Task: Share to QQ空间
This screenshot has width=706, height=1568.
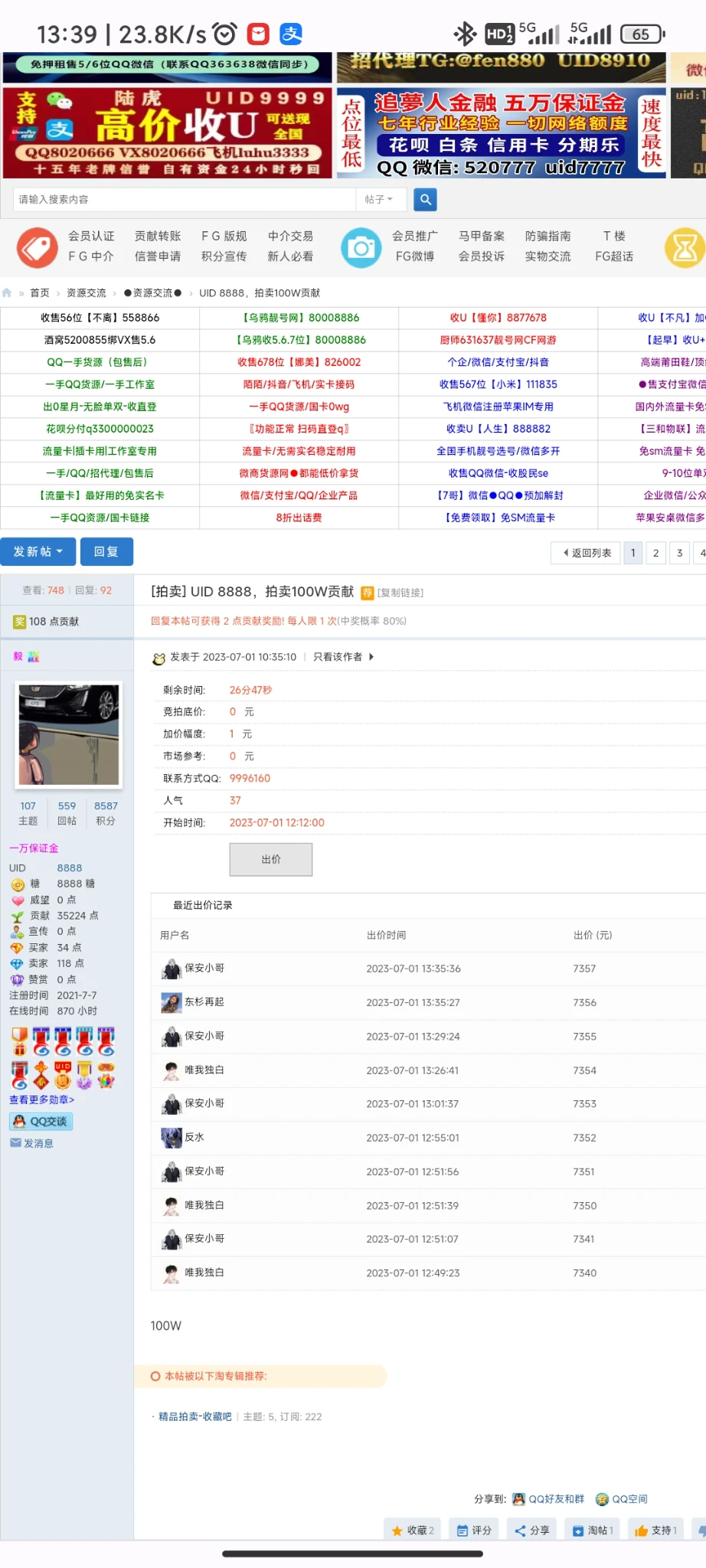Action: click(x=622, y=1499)
